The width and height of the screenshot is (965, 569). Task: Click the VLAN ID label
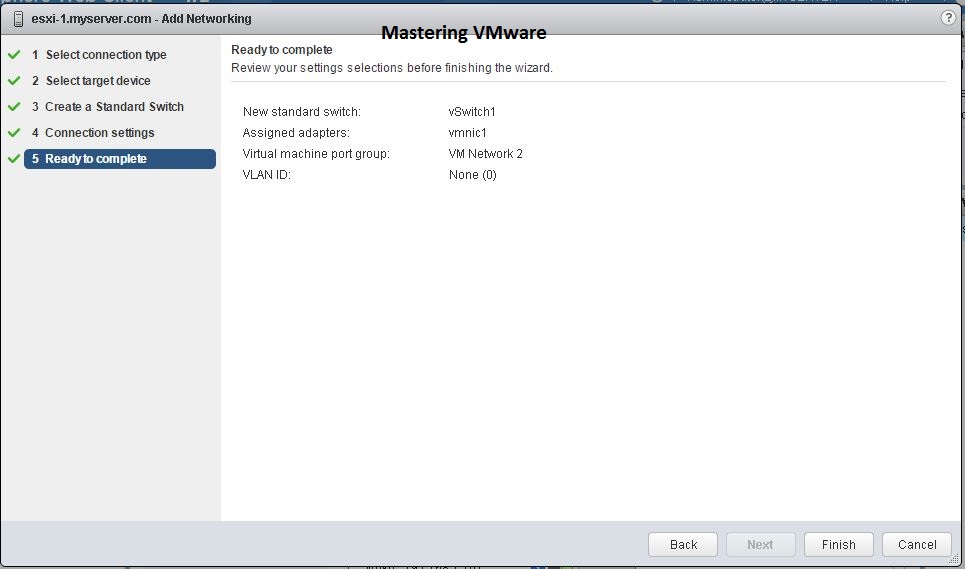[266, 175]
